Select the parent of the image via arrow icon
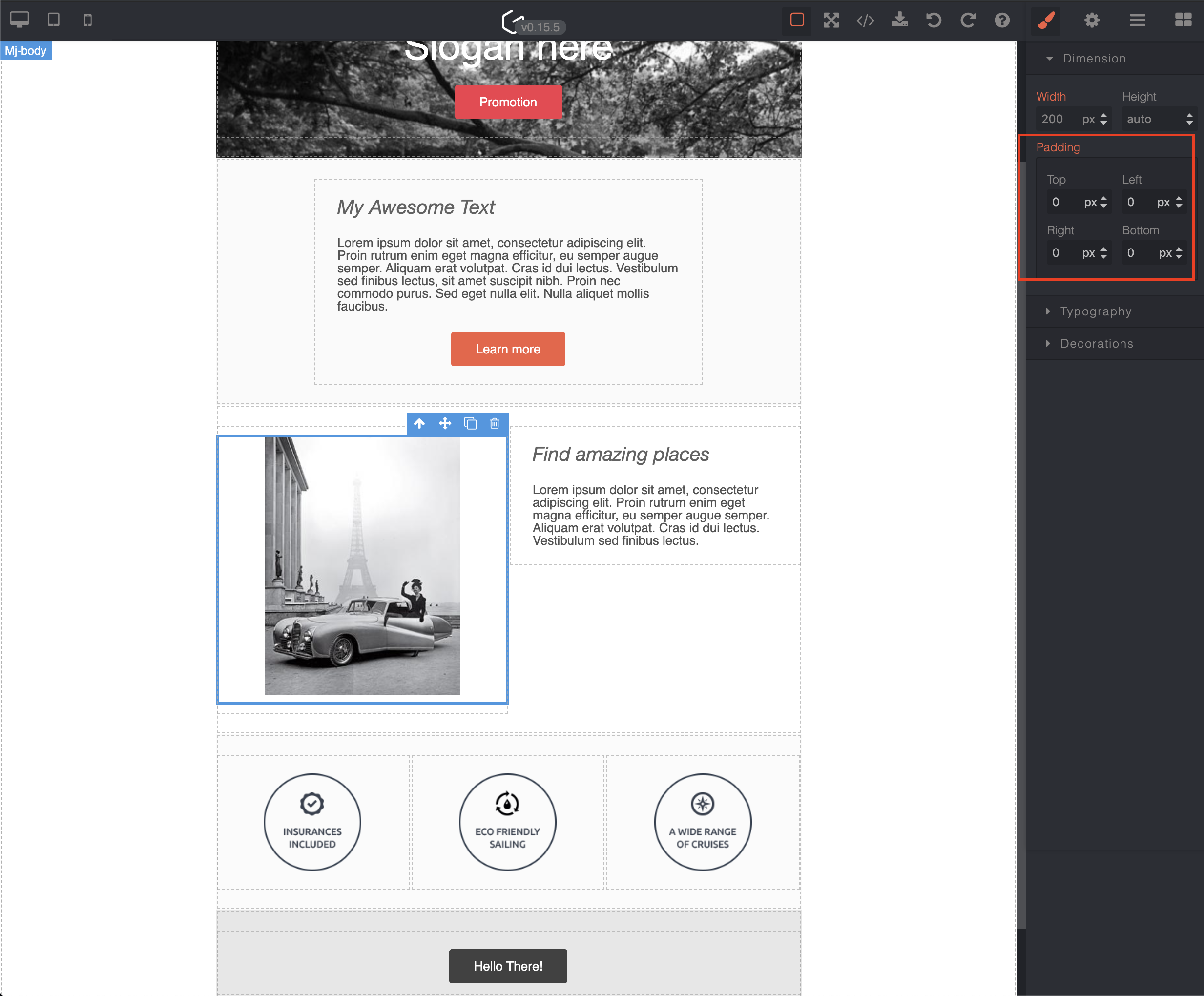This screenshot has height=996, width=1204. pyautogui.click(x=420, y=424)
